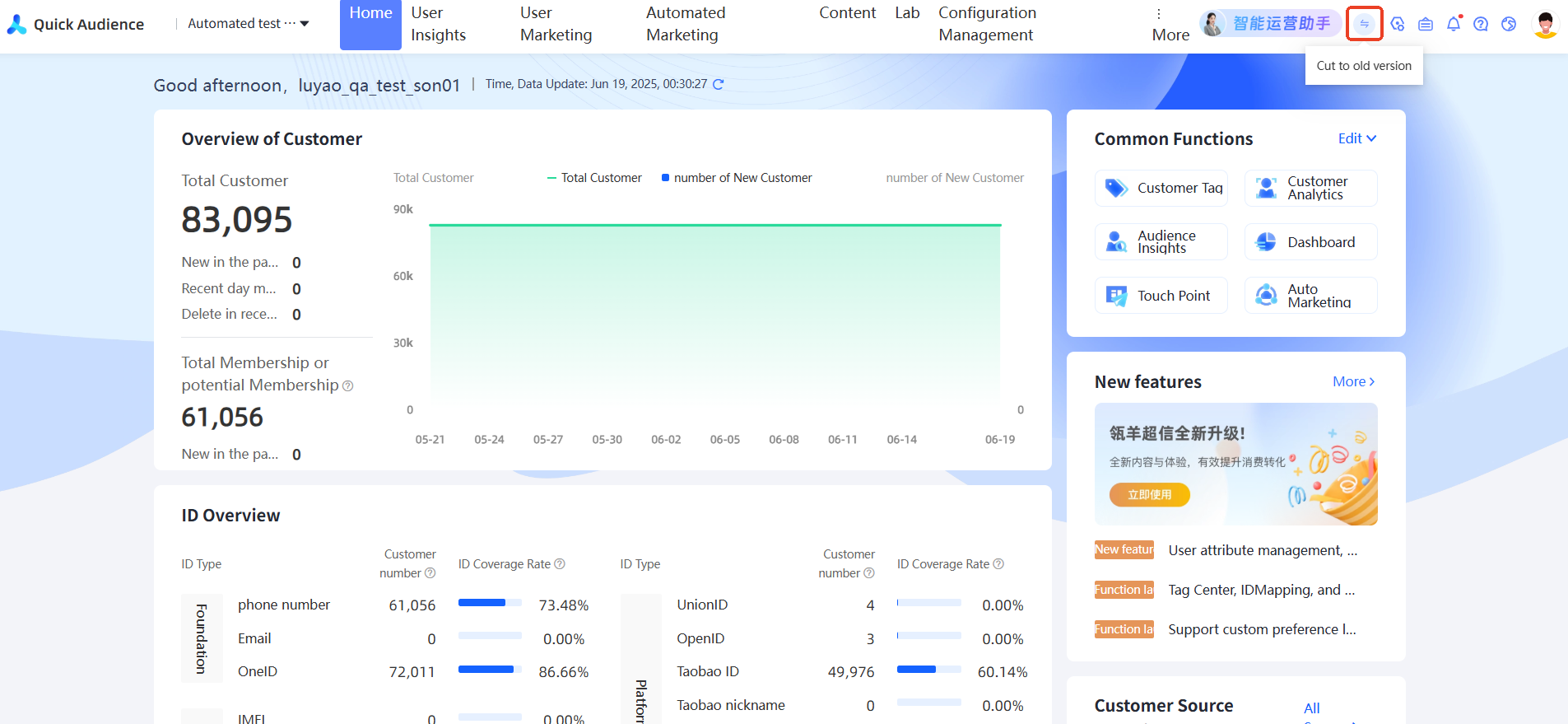Open the 智能运营助手 assistant
This screenshot has width=1568, height=724.
[1270, 24]
